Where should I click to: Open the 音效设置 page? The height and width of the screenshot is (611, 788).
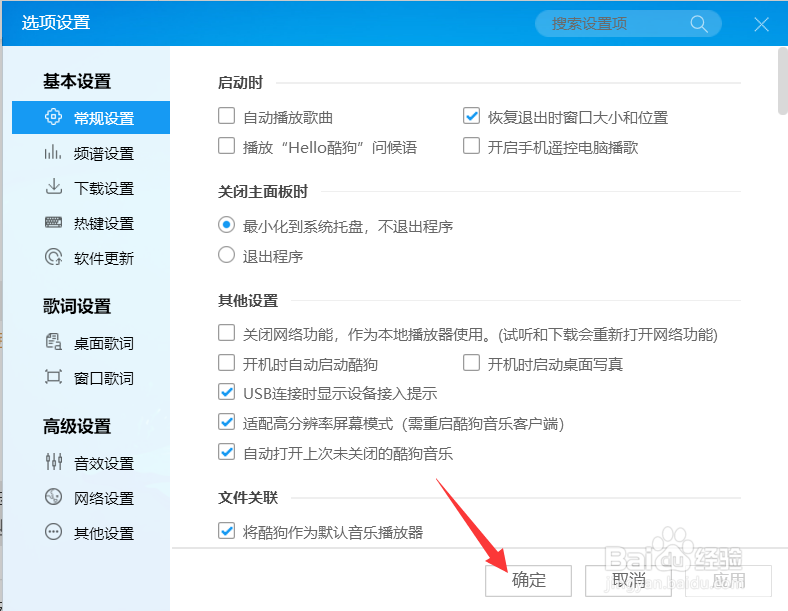(91, 463)
